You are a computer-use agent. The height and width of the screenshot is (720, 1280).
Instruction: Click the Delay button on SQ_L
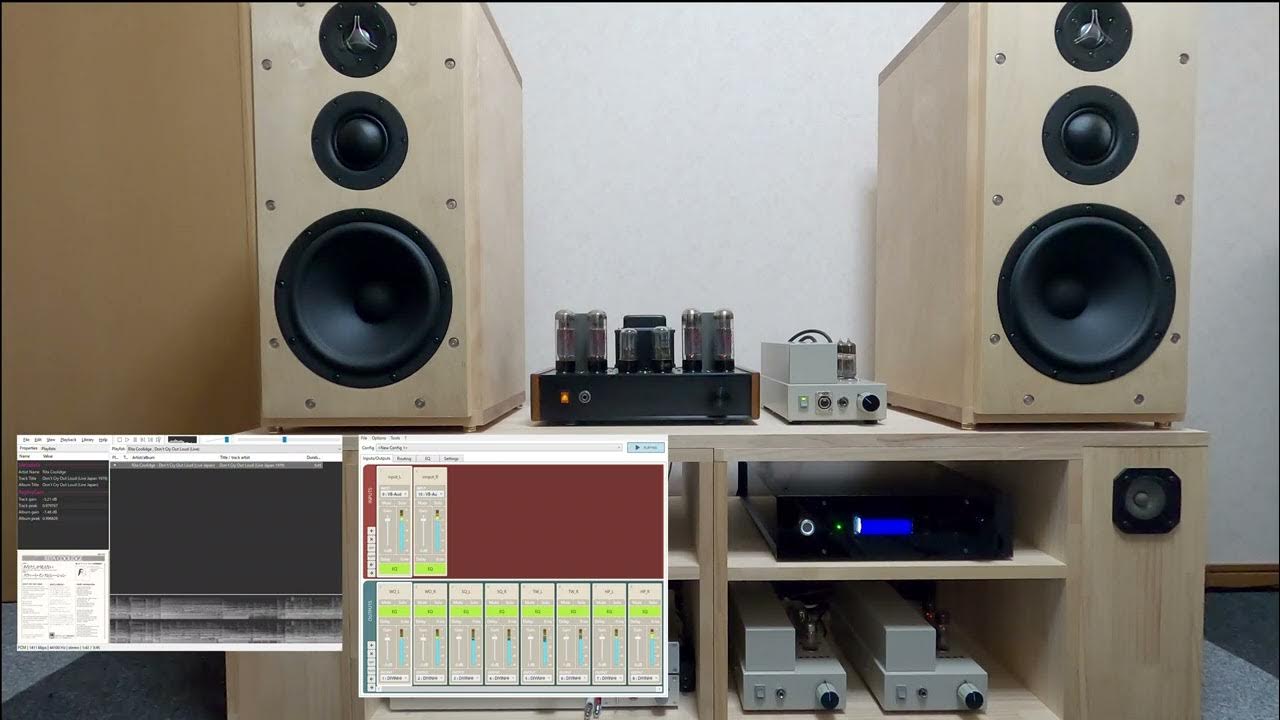pos(456,622)
